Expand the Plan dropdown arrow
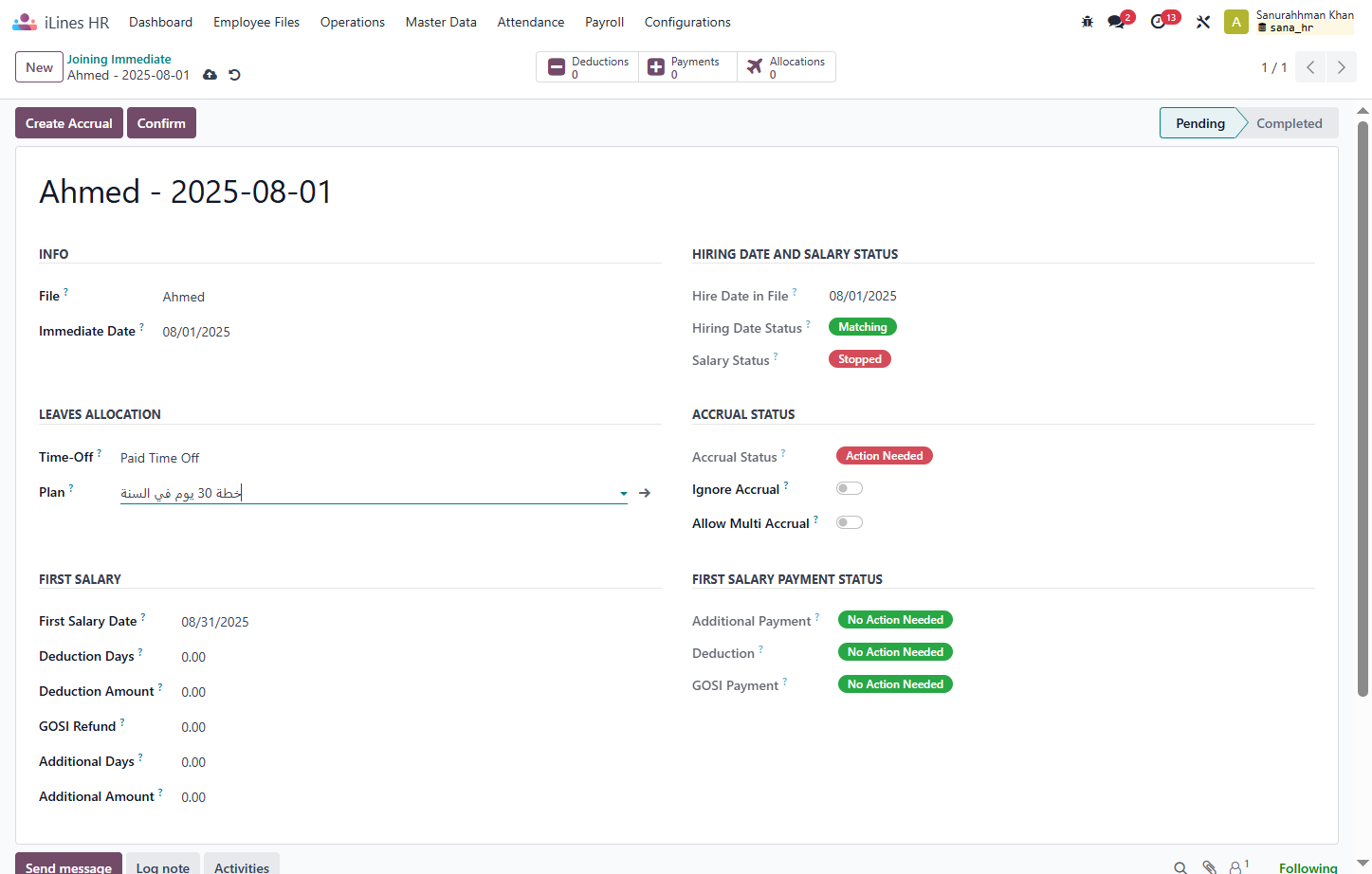Screen dimensions: 1372x874 point(623,493)
